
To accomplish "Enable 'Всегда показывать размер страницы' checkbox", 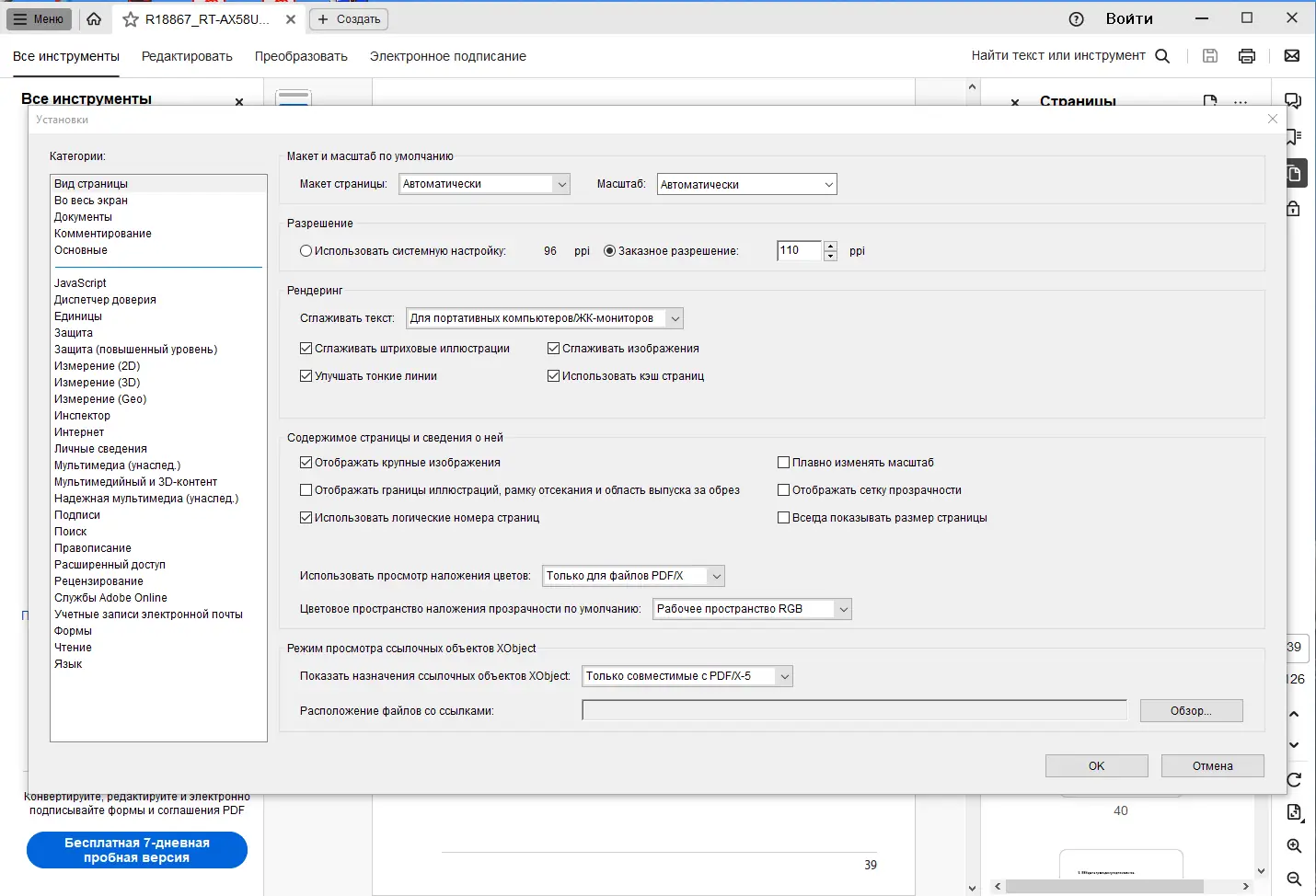I will point(783,518).
